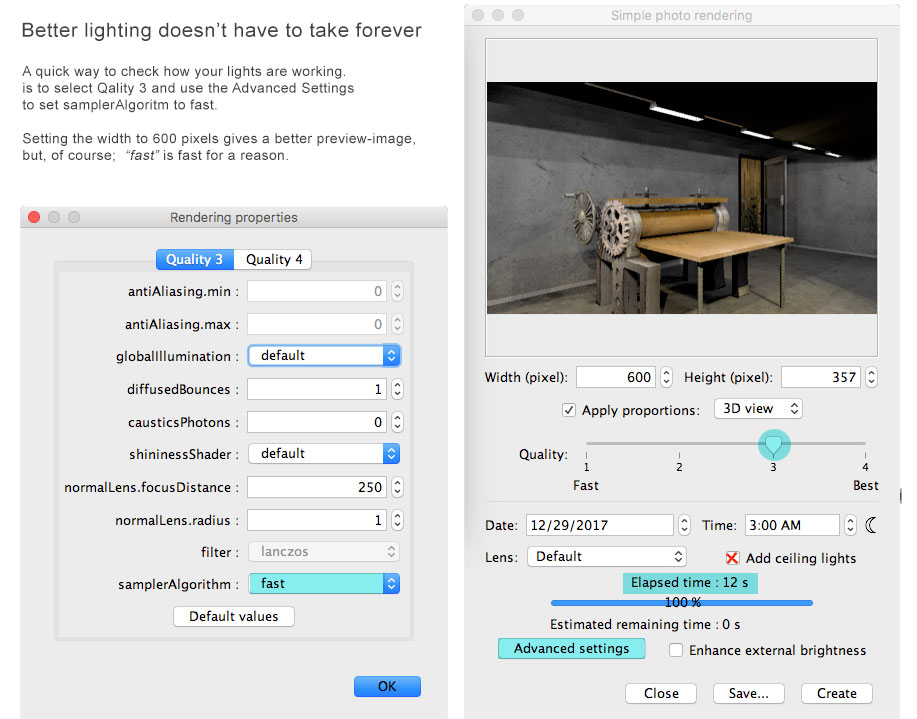Click the Default values button
The image size is (917, 719).
234,616
